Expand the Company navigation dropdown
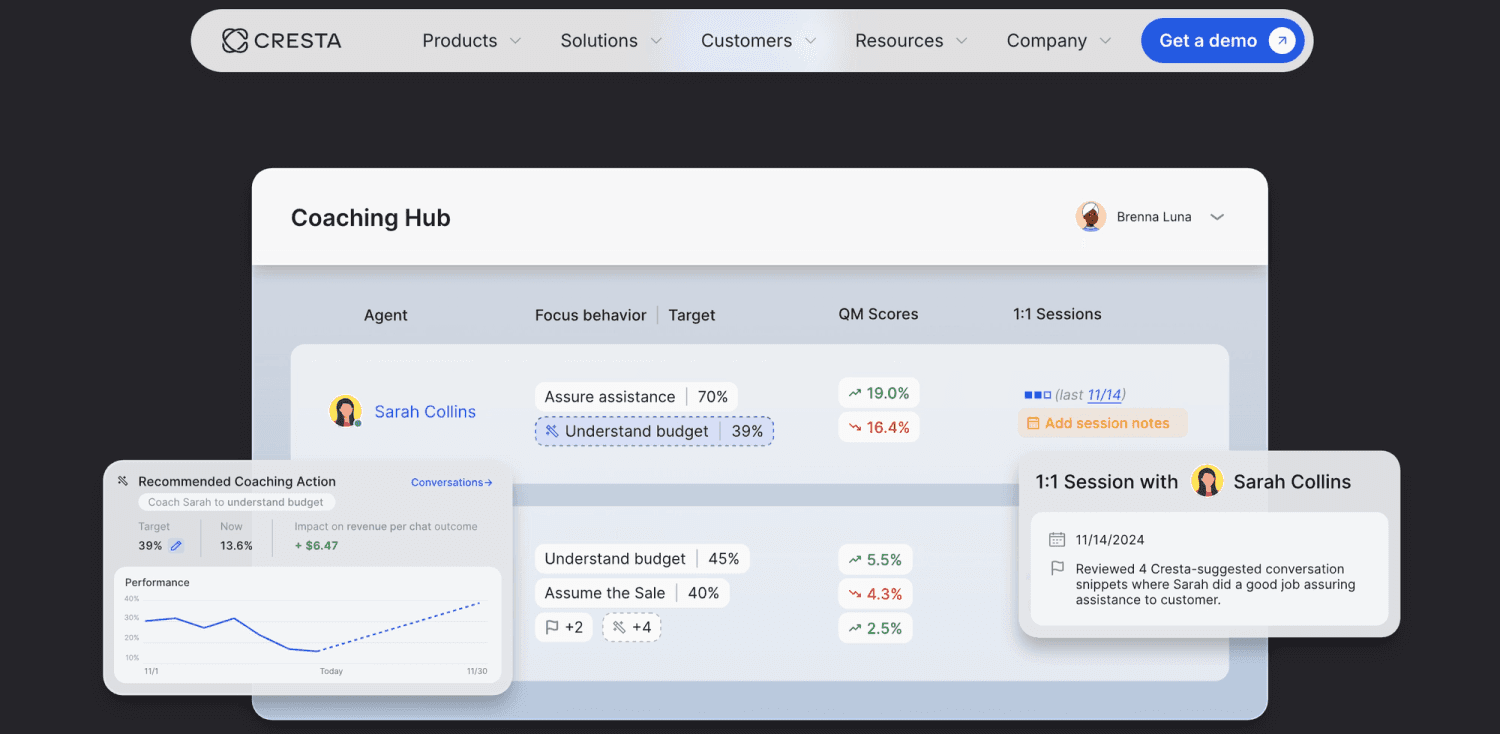Screen dimensions: 1500x734 point(1059,41)
